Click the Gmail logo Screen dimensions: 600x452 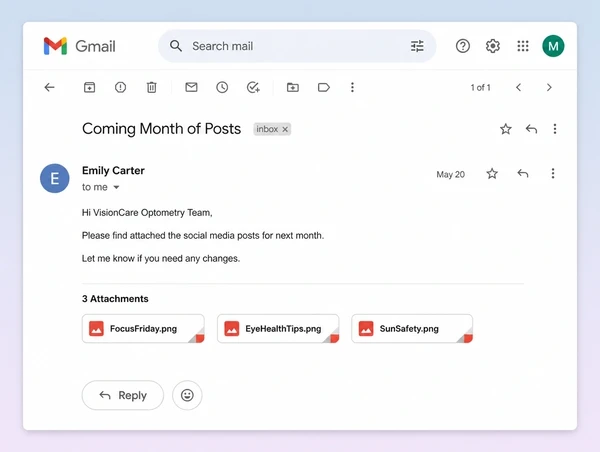[79, 46]
